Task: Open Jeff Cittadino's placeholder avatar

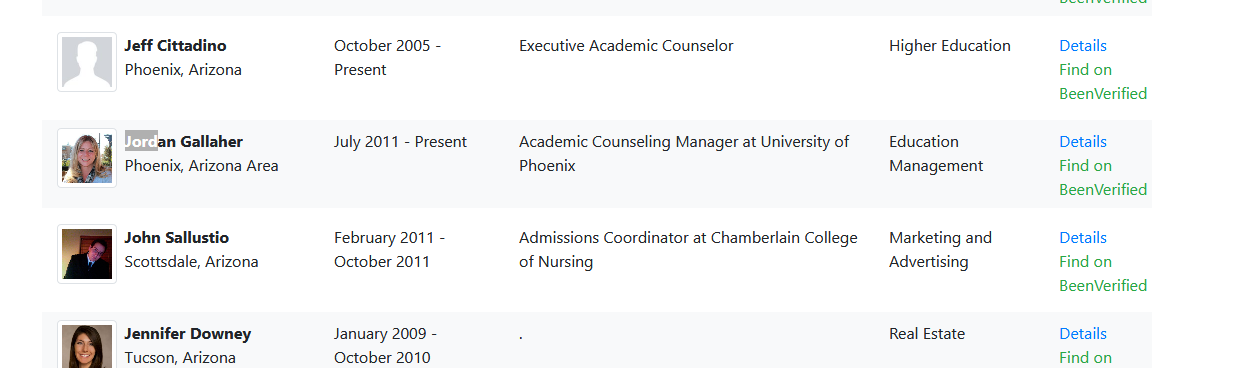Action: tap(87, 62)
